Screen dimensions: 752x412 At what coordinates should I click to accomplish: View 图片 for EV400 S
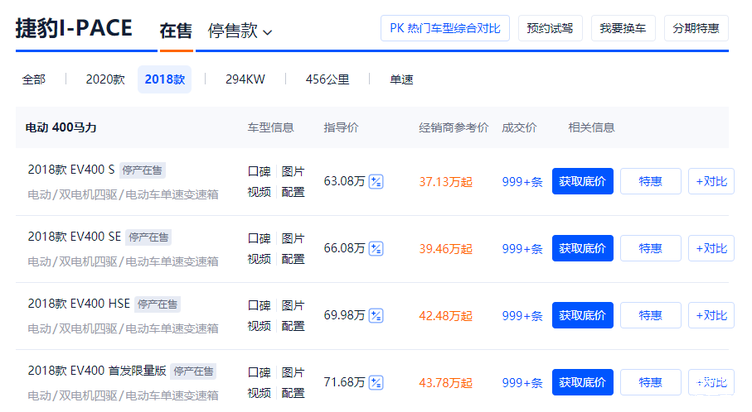(x=293, y=171)
